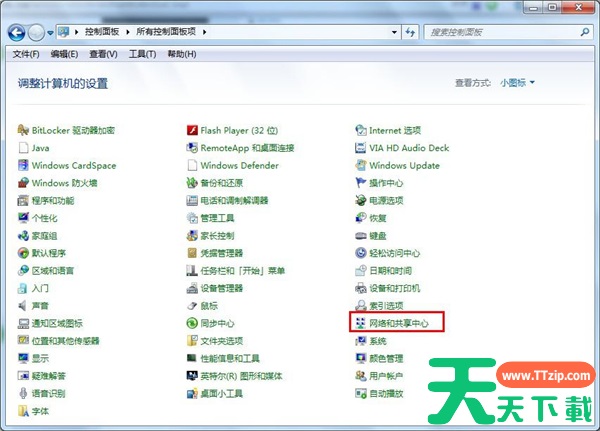Expand the arrow after 所有控制面板项 breadcrumb
The width and height of the screenshot is (600, 431).
(204, 32)
